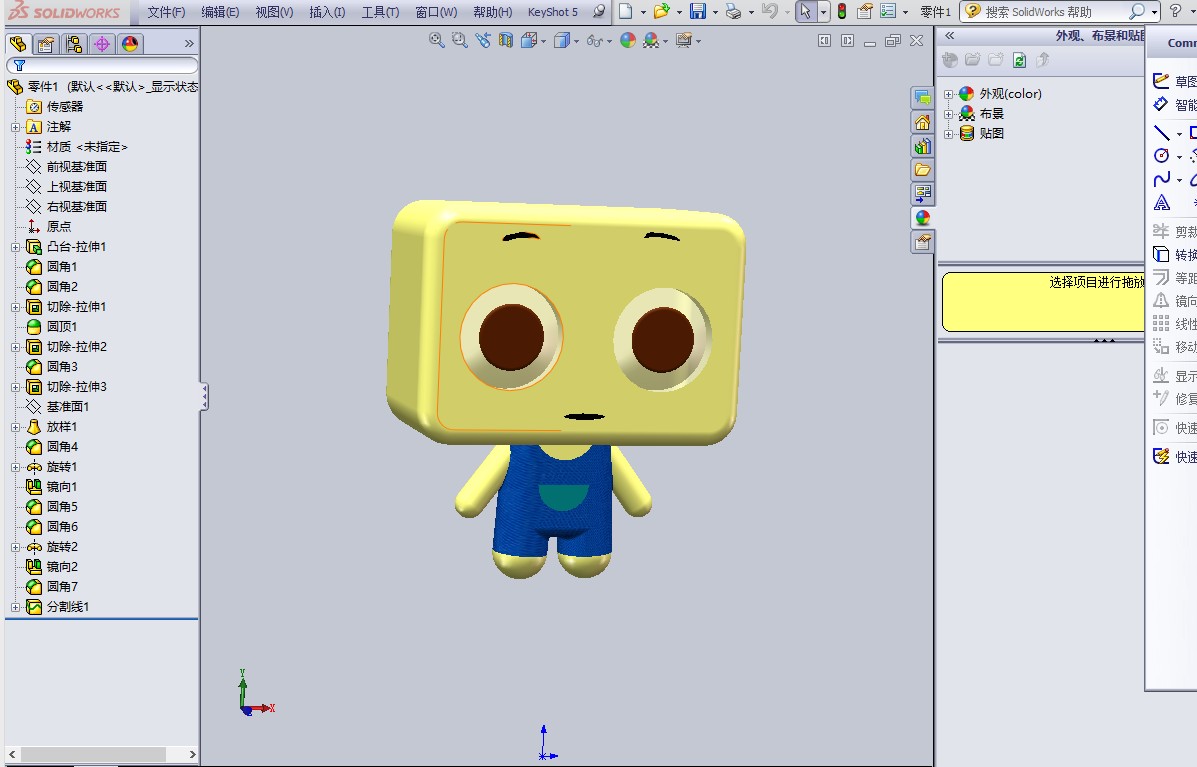The height and width of the screenshot is (767, 1197).
Task: Click the refresh icon in appearances pane
Action: pyautogui.click(x=1019, y=60)
